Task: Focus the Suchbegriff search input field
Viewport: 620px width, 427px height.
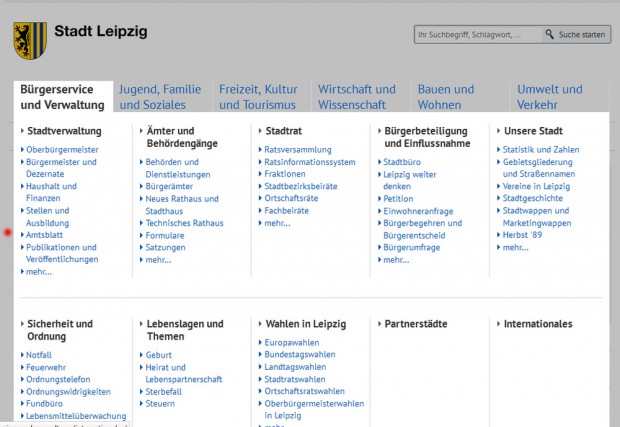Action: pyautogui.click(x=478, y=35)
